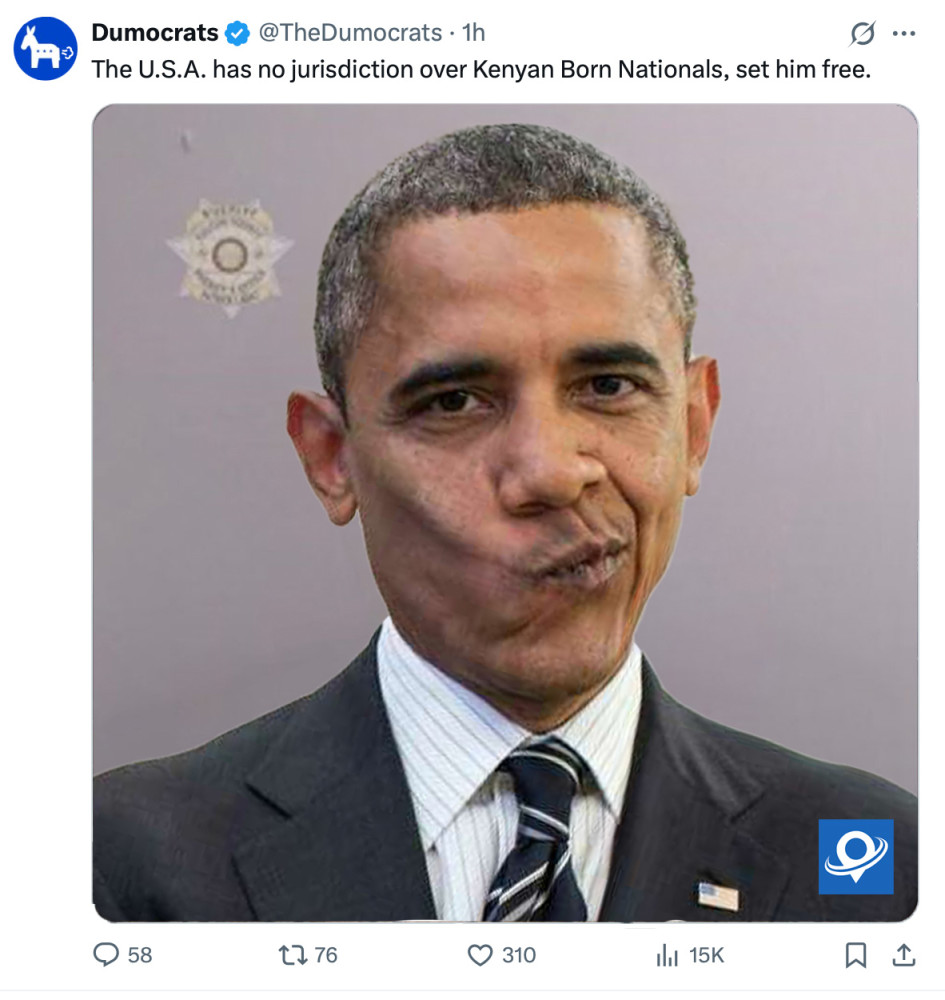Screen dimensions: 945x1000
Task: Click the Dumocrats display name
Action: click(x=155, y=33)
